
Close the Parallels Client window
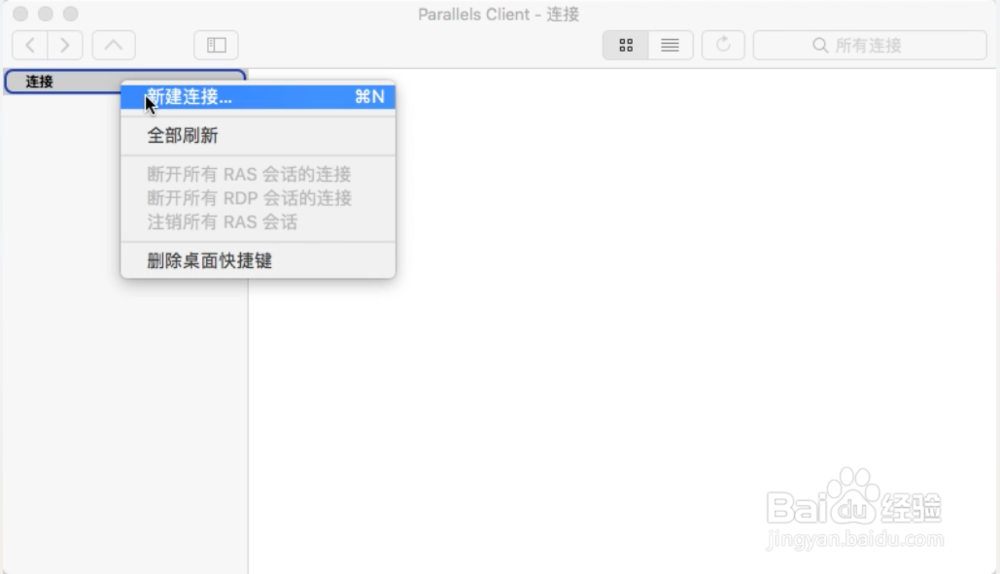pyautogui.click(x=20, y=13)
